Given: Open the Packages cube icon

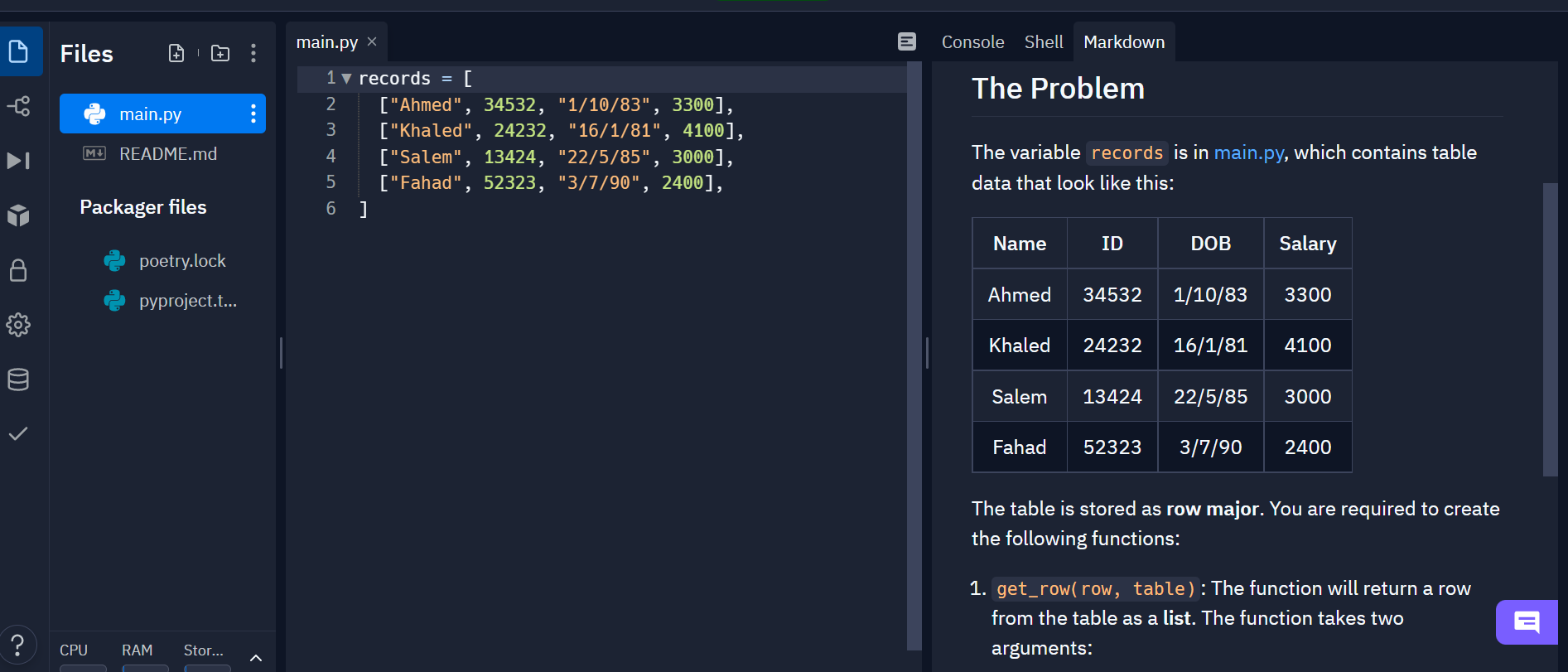Looking at the screenshot, I should click(18, 215).
